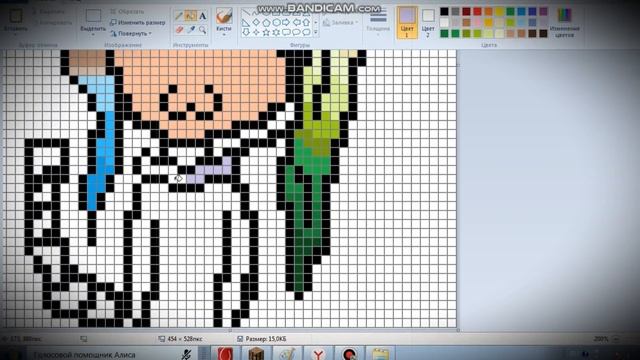Click the Выделить selection rectangle icon

[93, 16]
